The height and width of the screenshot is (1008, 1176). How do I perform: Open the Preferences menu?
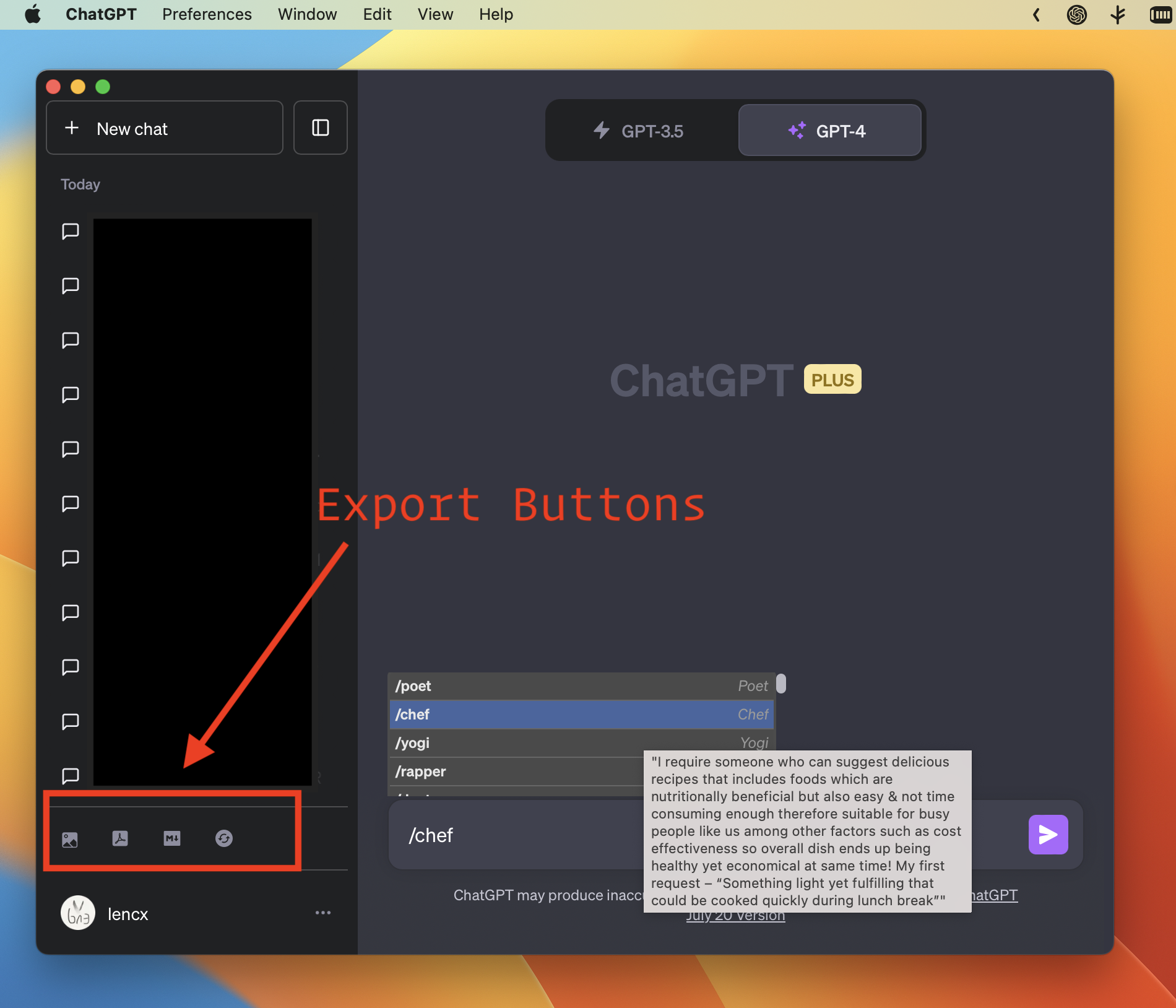coord(207,14)
